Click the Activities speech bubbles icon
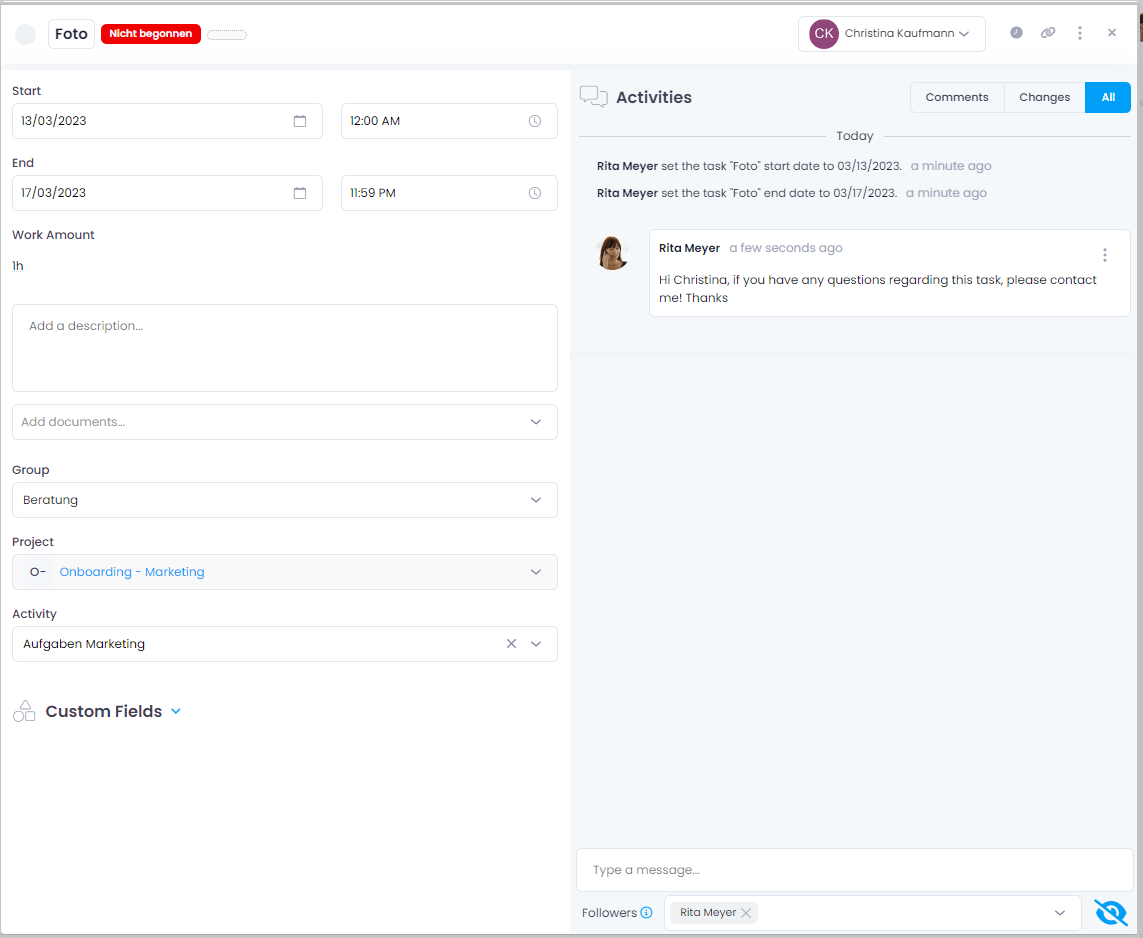 pos(593,97)
